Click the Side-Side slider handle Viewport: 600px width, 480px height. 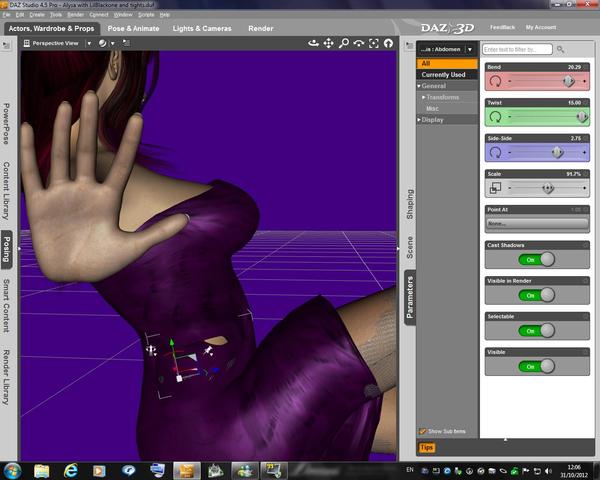coord(558,152)
